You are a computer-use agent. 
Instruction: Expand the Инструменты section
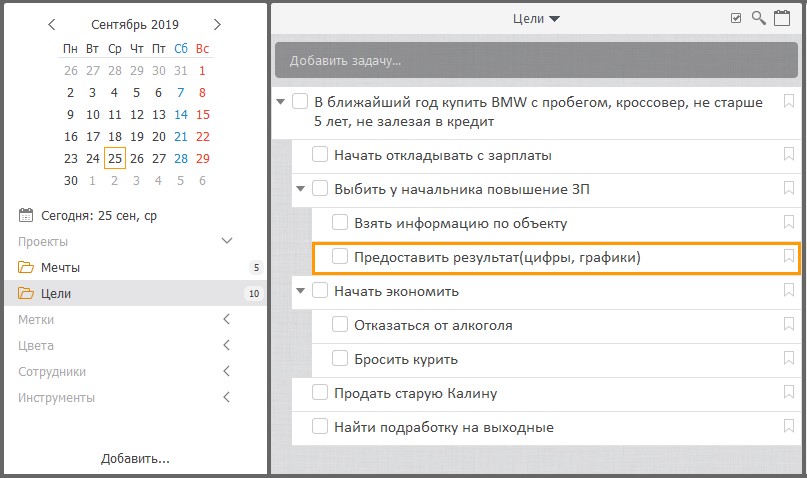click(x=226, y=397)
